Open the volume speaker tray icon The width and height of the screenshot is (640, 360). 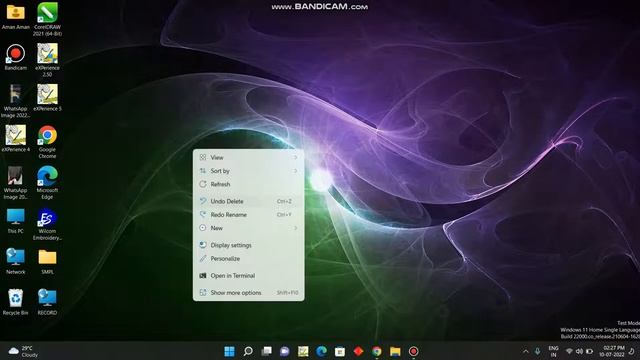(x=579, y=351)
